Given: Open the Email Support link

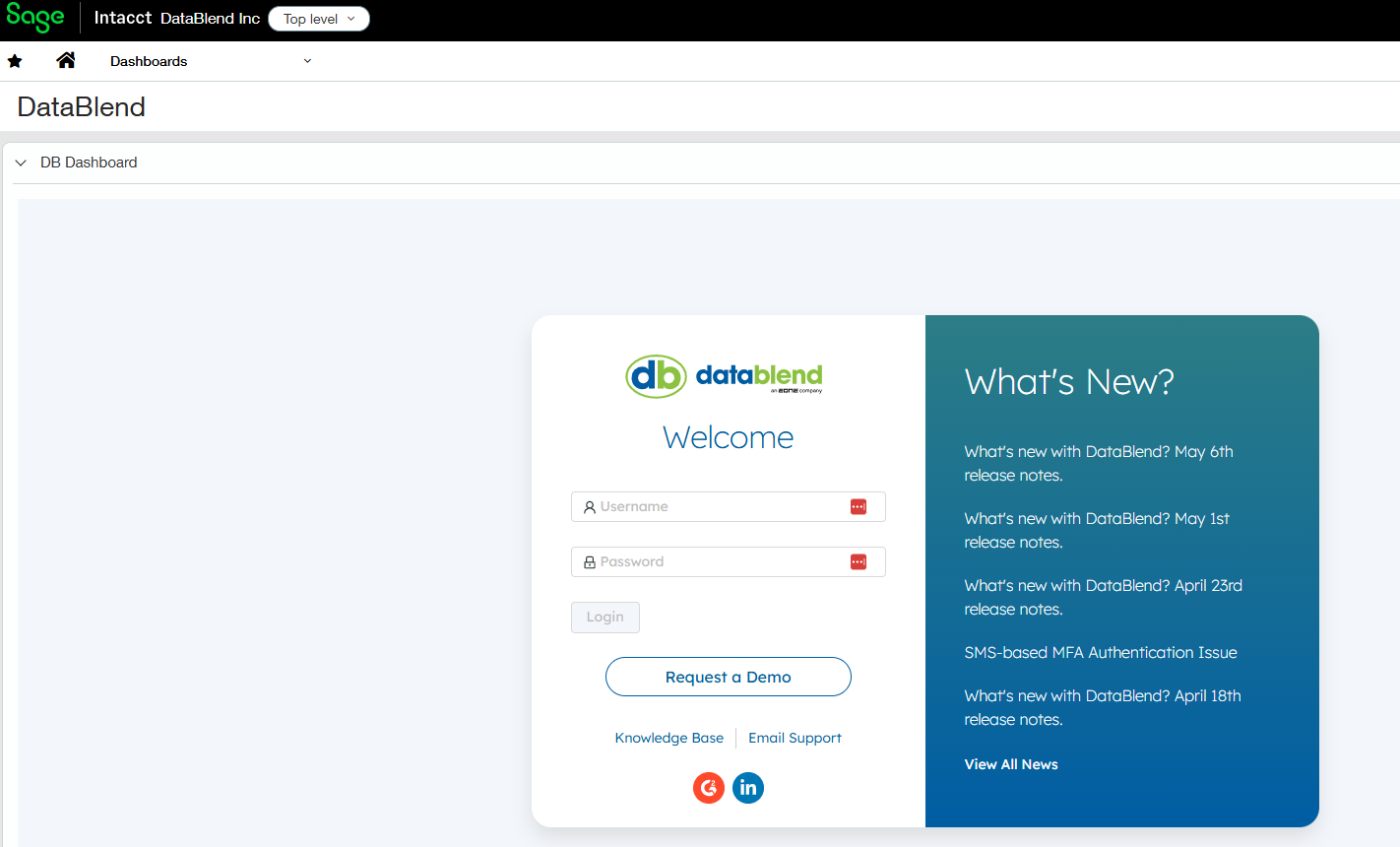Looking at the screenshot, I should [795, 738].
